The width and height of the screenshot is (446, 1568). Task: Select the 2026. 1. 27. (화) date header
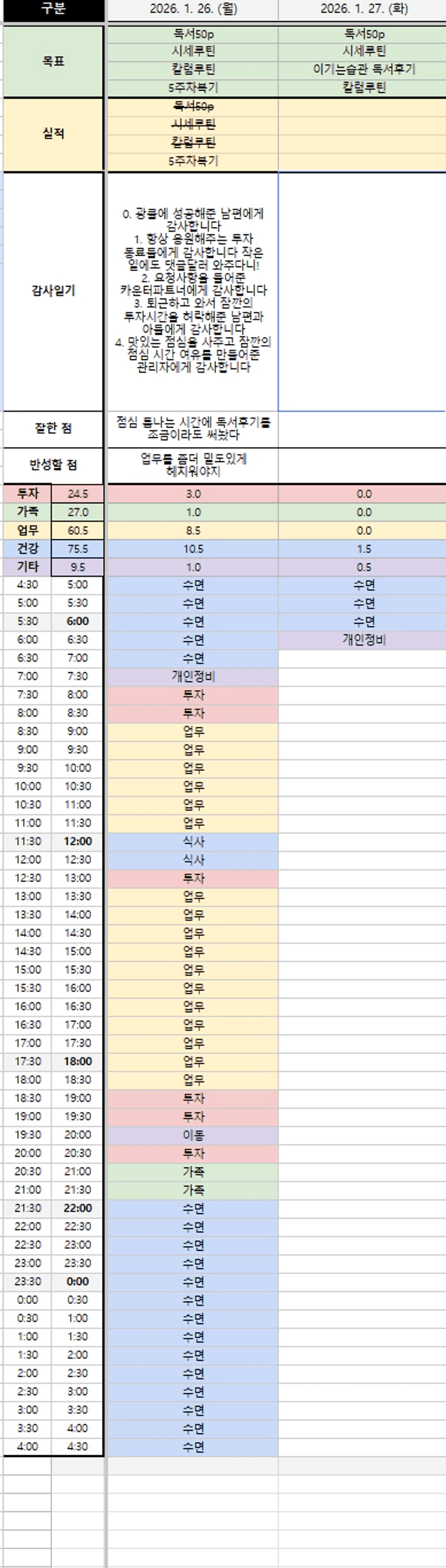363,9
